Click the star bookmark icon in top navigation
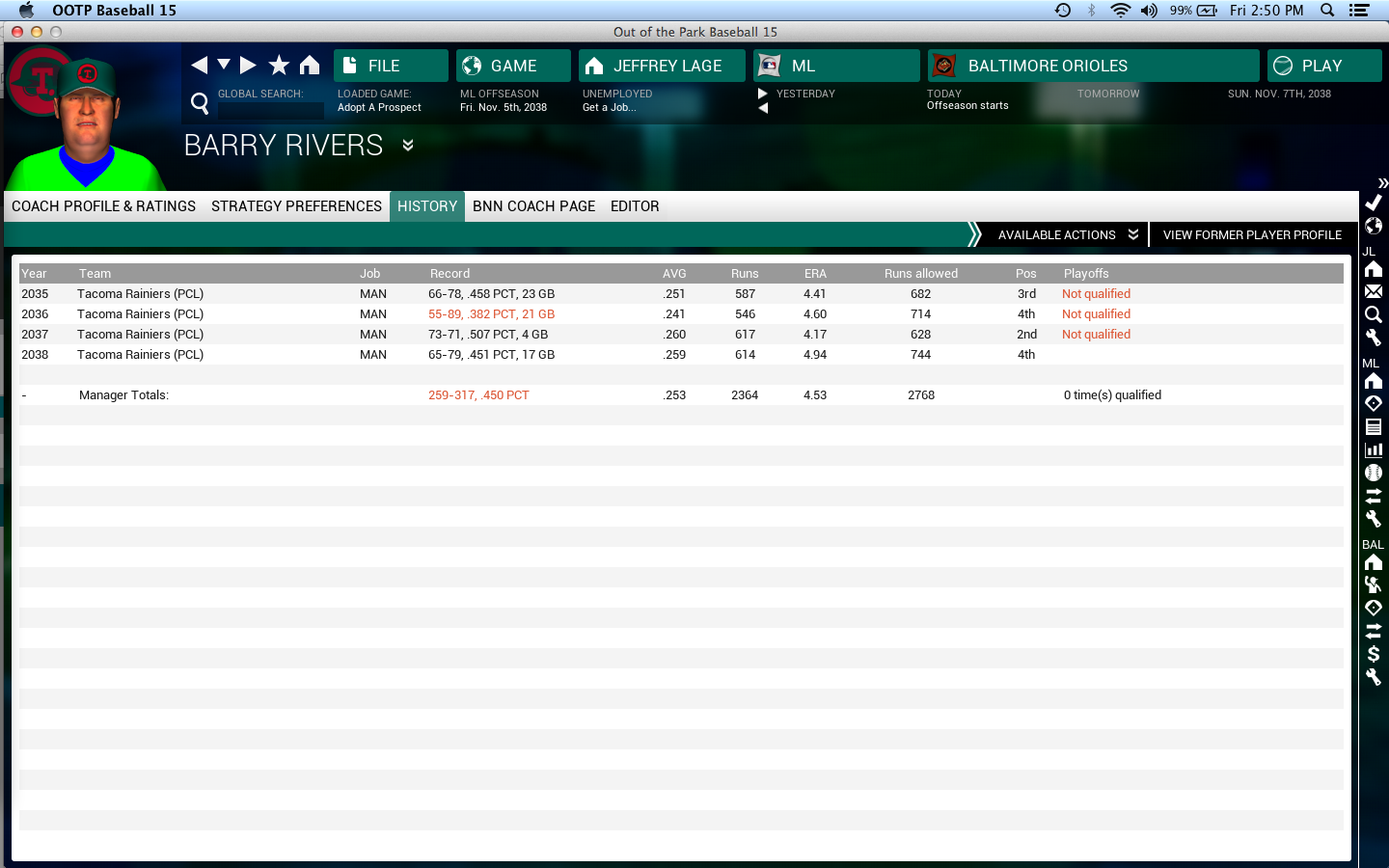The width and height of the screenshot is (1389, 868). 279,65
